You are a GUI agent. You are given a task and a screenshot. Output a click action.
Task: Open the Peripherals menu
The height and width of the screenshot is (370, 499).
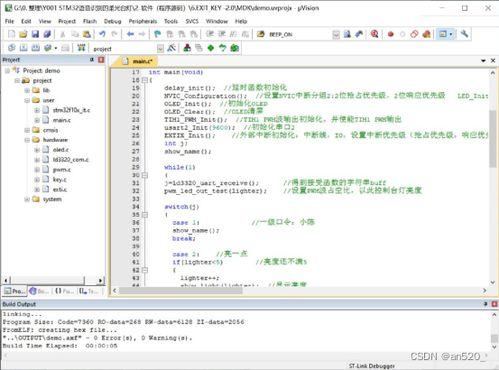(143, 21)
